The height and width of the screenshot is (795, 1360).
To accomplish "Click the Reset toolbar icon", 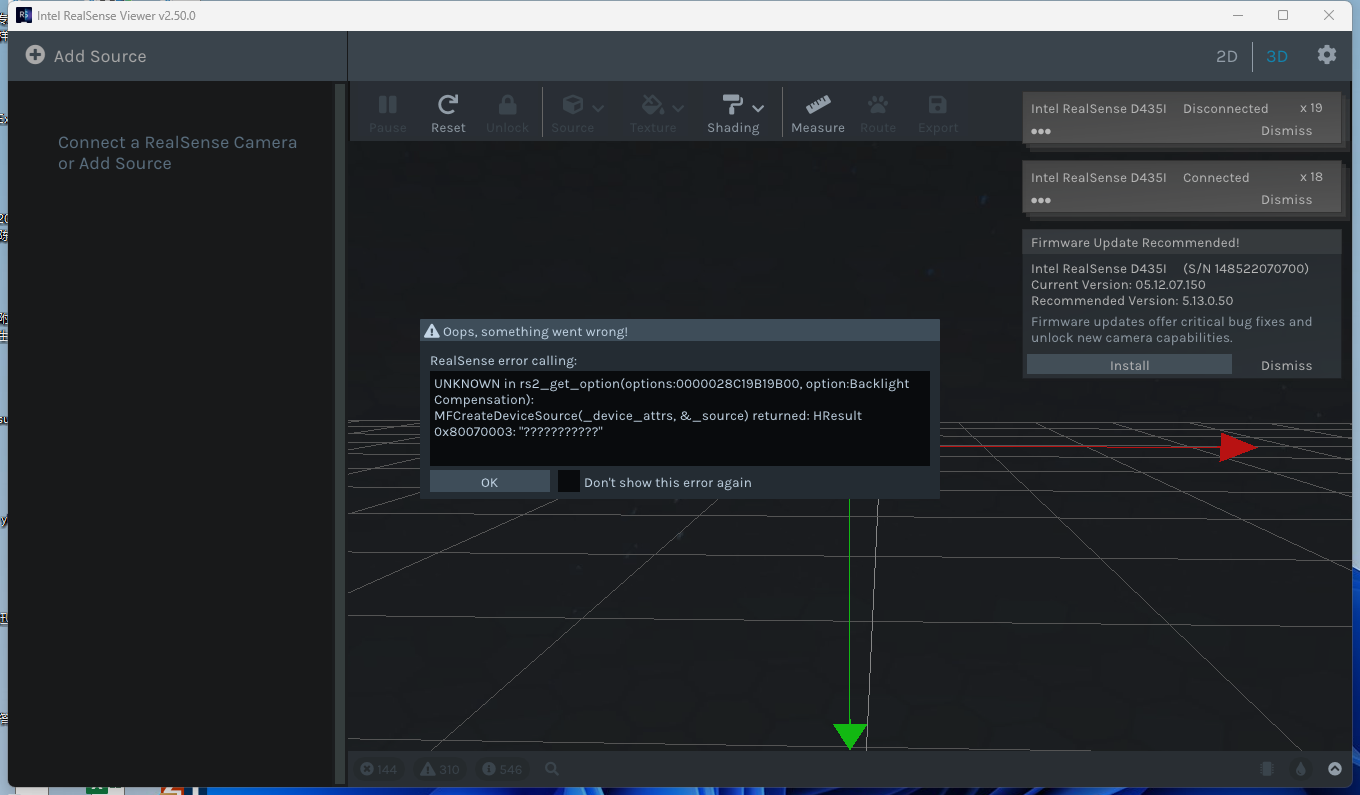I will coord(448,112).
